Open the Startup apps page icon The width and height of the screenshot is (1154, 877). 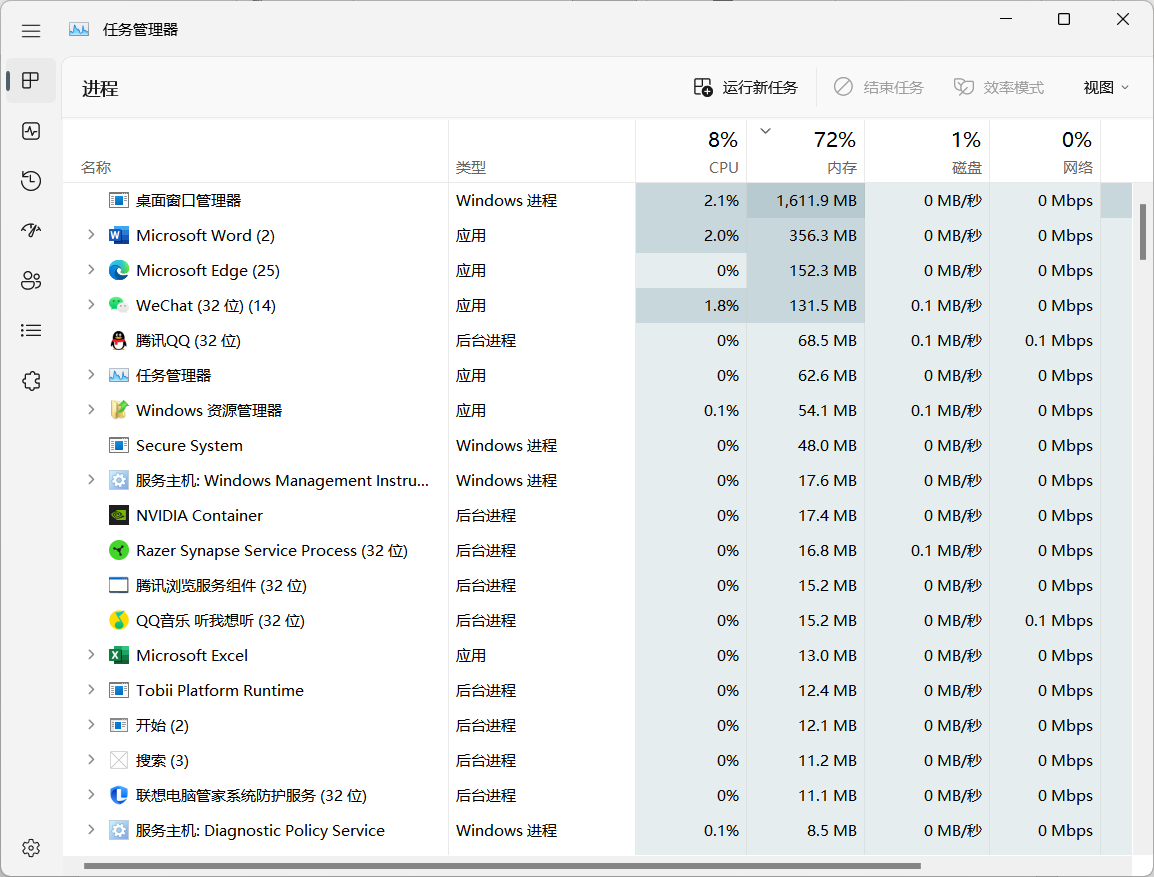tap(31, 230)
